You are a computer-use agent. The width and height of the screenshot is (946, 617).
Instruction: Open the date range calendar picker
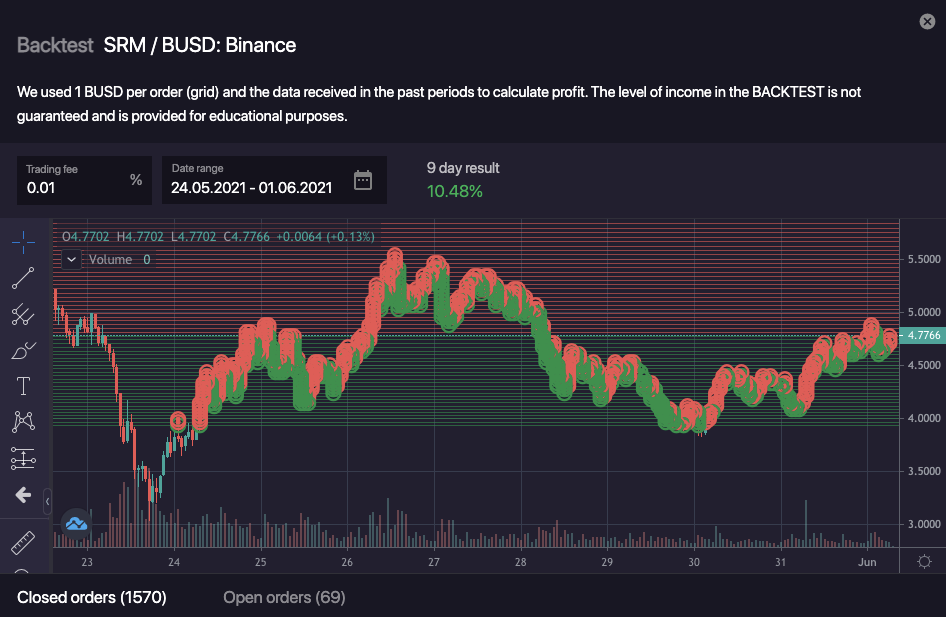point(363,180)
